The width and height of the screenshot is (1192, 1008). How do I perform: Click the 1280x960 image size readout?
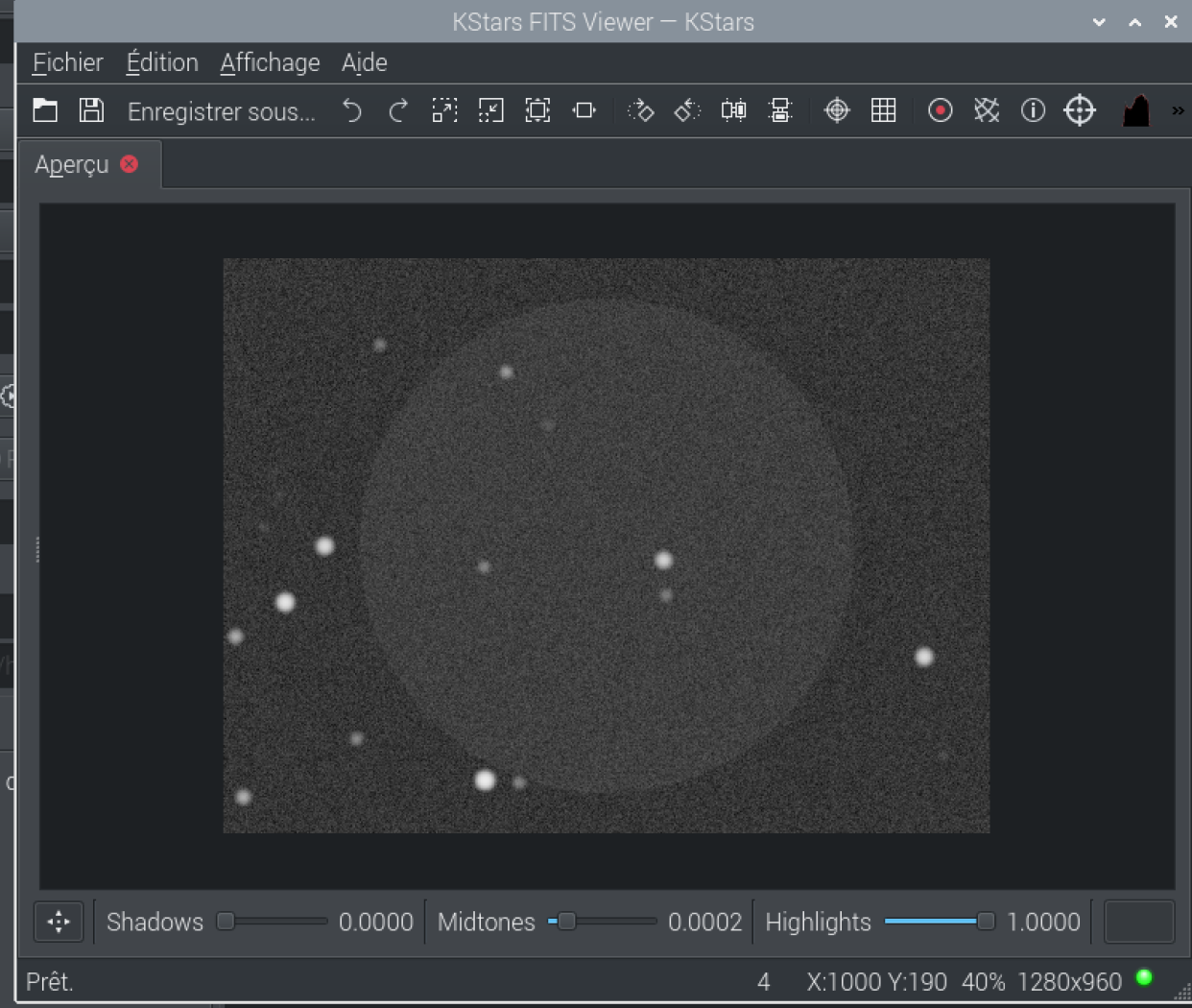click(1069, 982)
